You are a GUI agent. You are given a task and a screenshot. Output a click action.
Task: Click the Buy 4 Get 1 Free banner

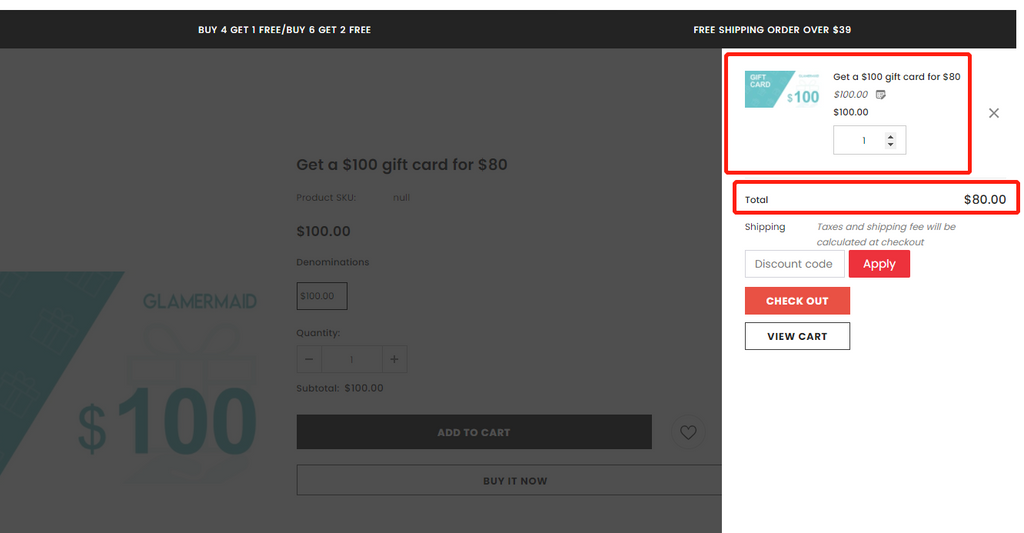(x=284, y=30)
